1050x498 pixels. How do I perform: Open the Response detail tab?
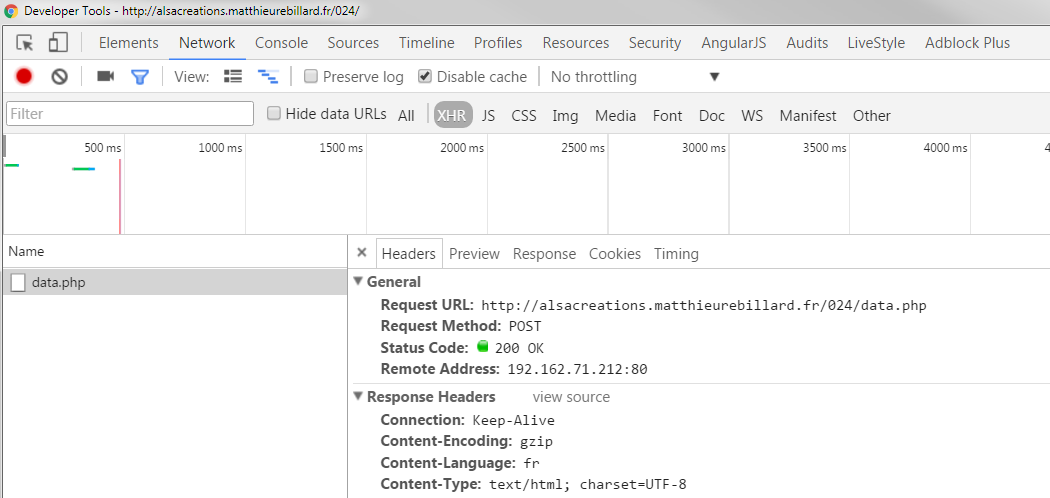[x=544, y=254]
